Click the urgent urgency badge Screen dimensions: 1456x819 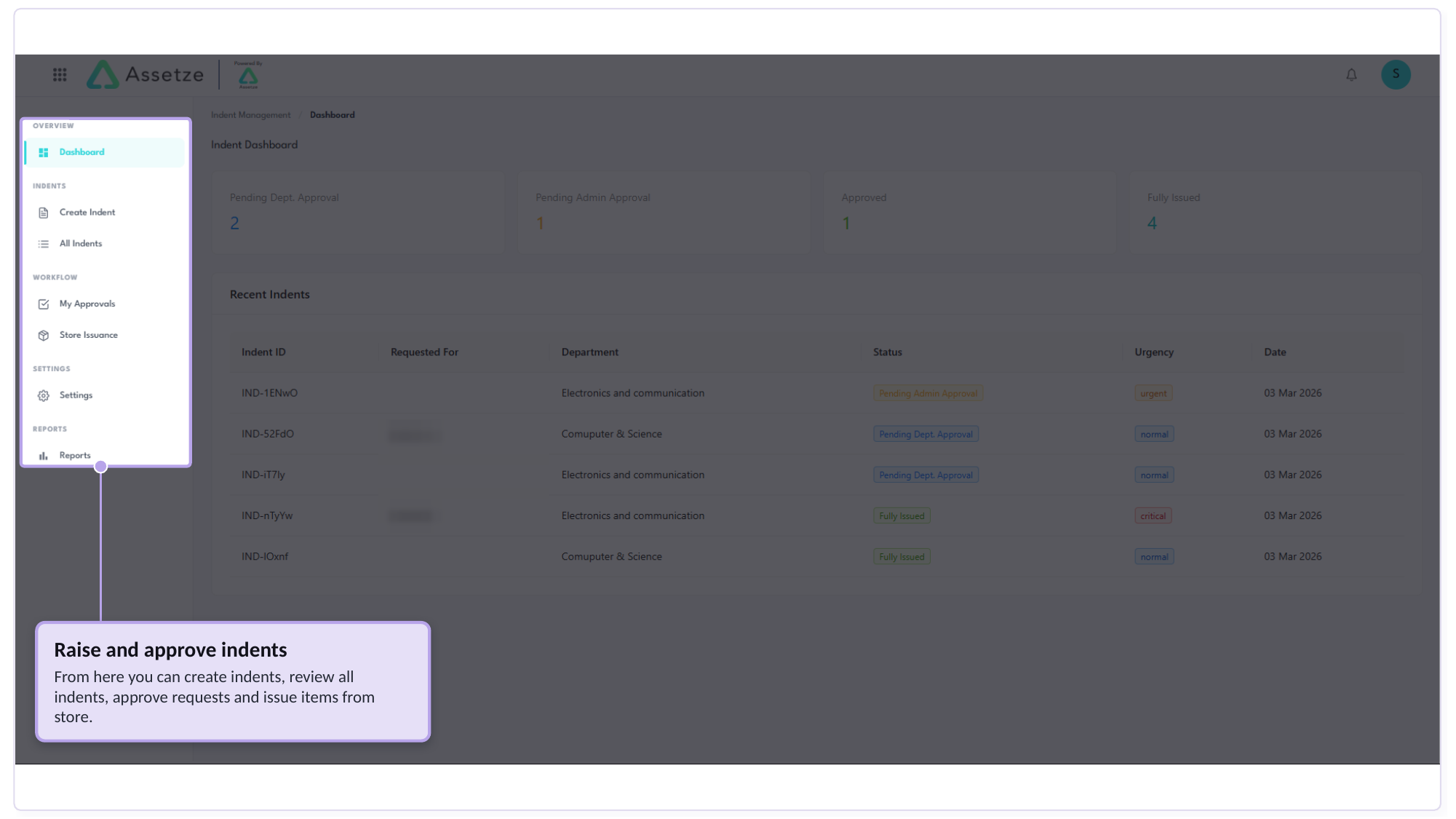click(1153, 393)
